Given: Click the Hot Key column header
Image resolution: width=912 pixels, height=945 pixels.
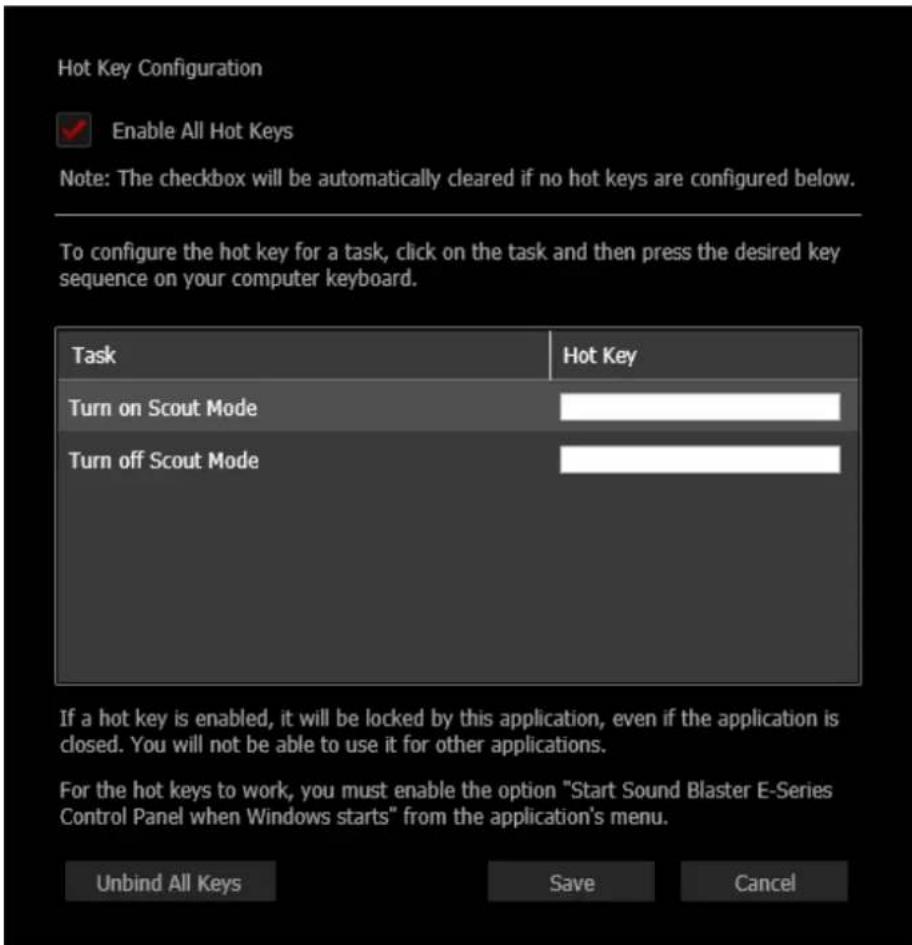Looking at the screenshot, I should tap(705, 355).
